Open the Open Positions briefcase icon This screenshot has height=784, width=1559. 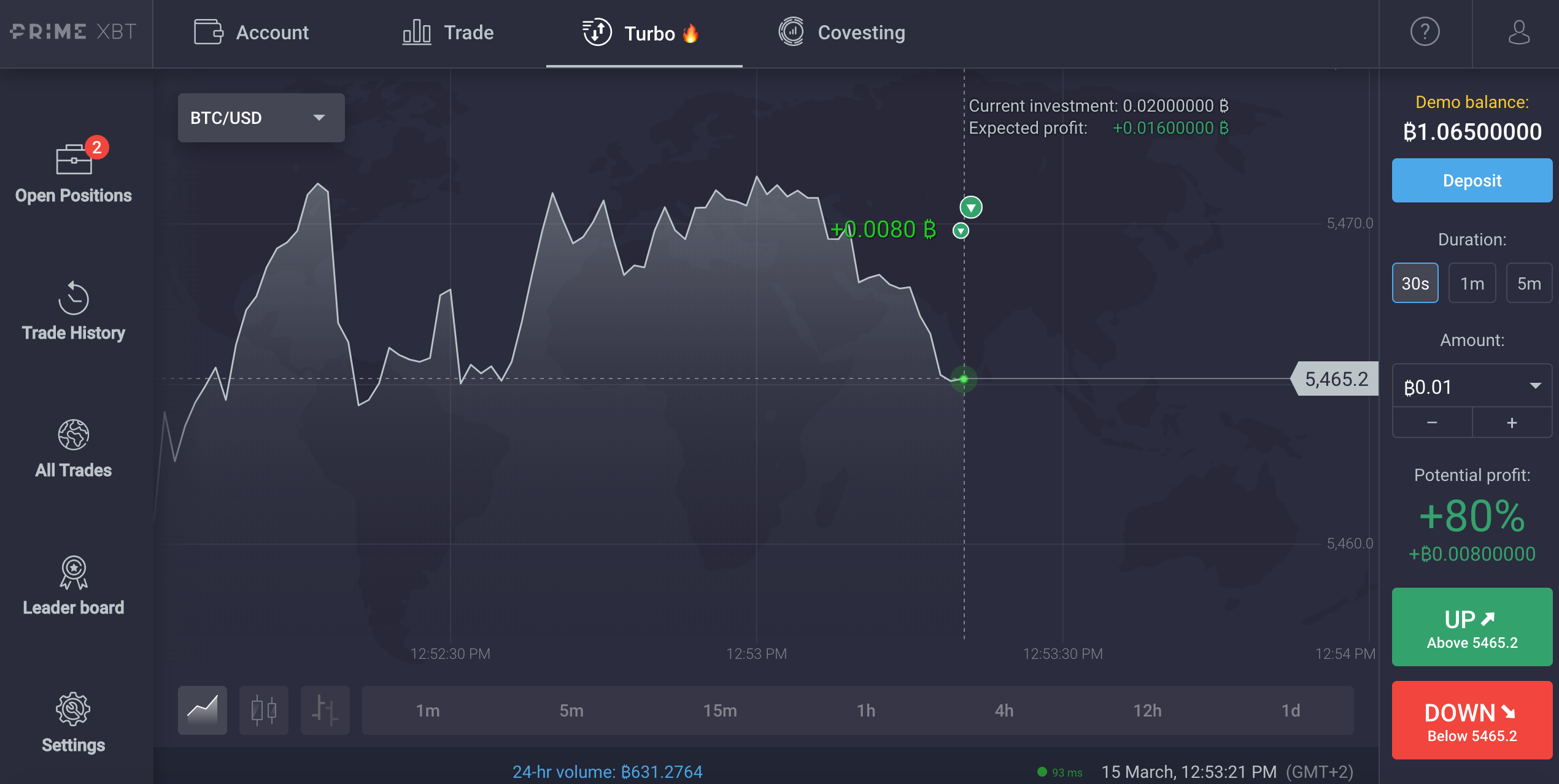74,159
